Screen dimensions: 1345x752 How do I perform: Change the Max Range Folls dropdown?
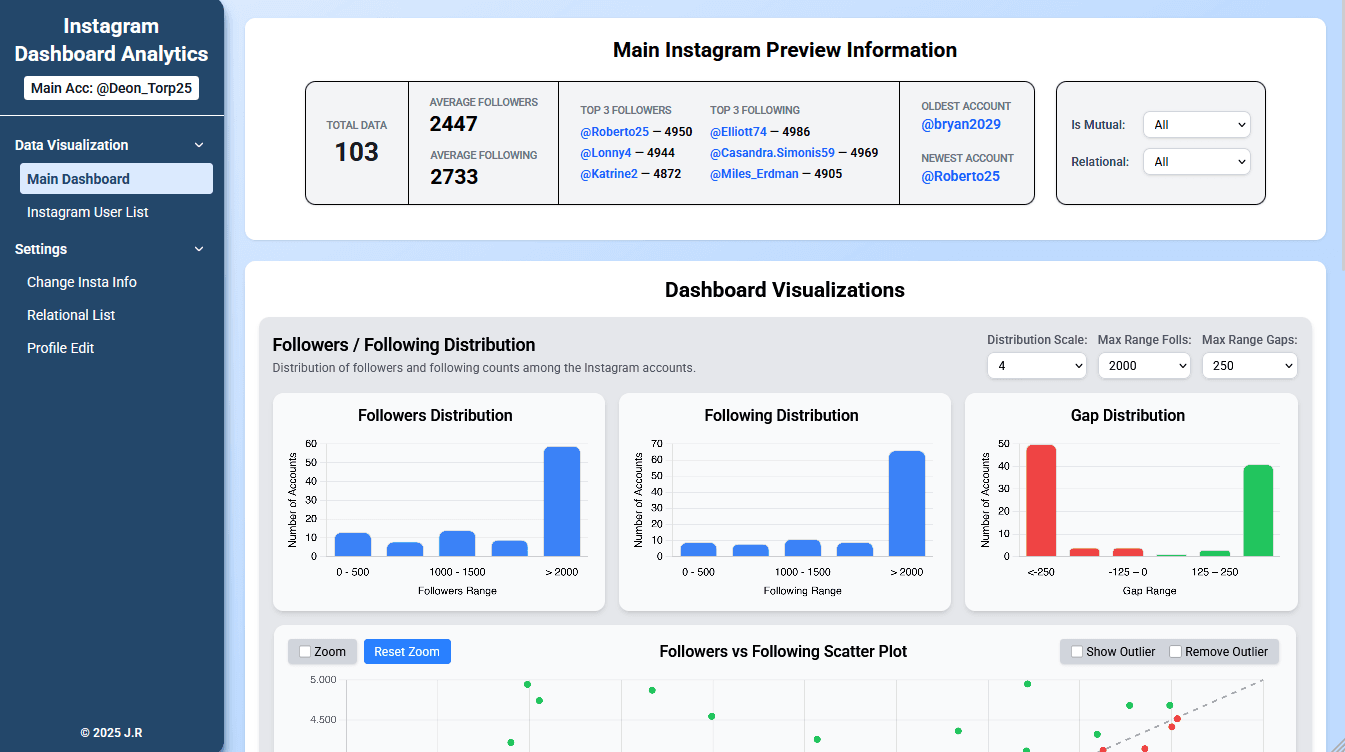click(x=1144, y=365)
